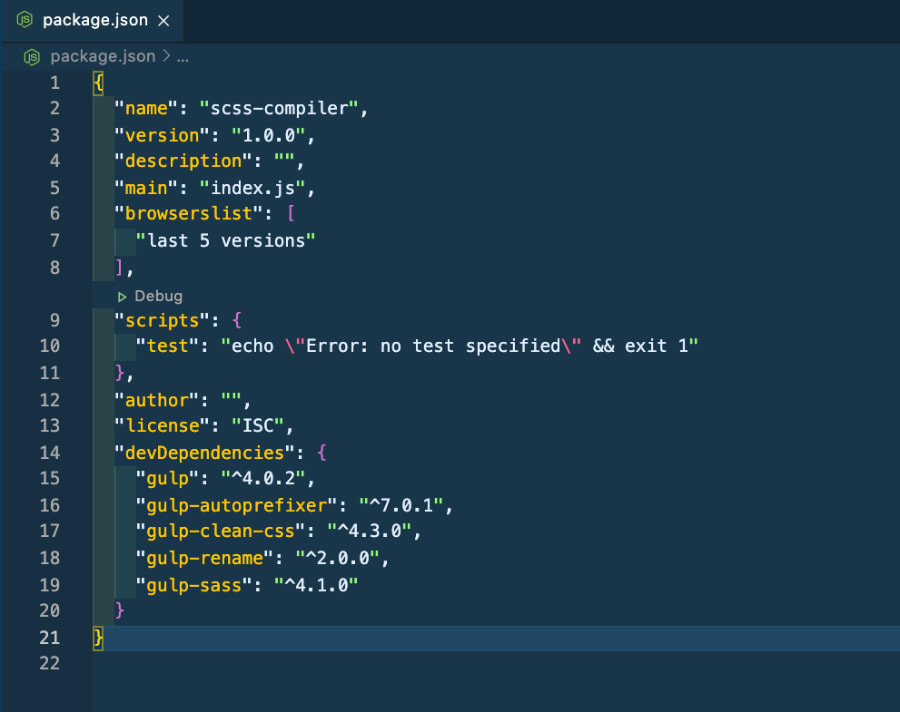Place cursor on "name" key

pos(146,108)
